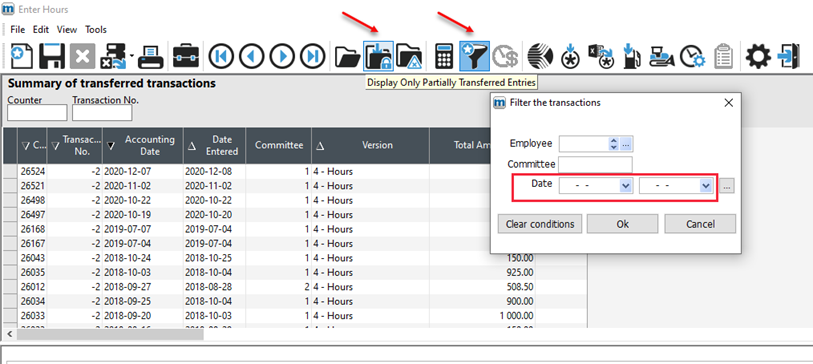Screen dimensions: 813x364
Task: Expand the first Date dropdown
Action: [626, 185]
